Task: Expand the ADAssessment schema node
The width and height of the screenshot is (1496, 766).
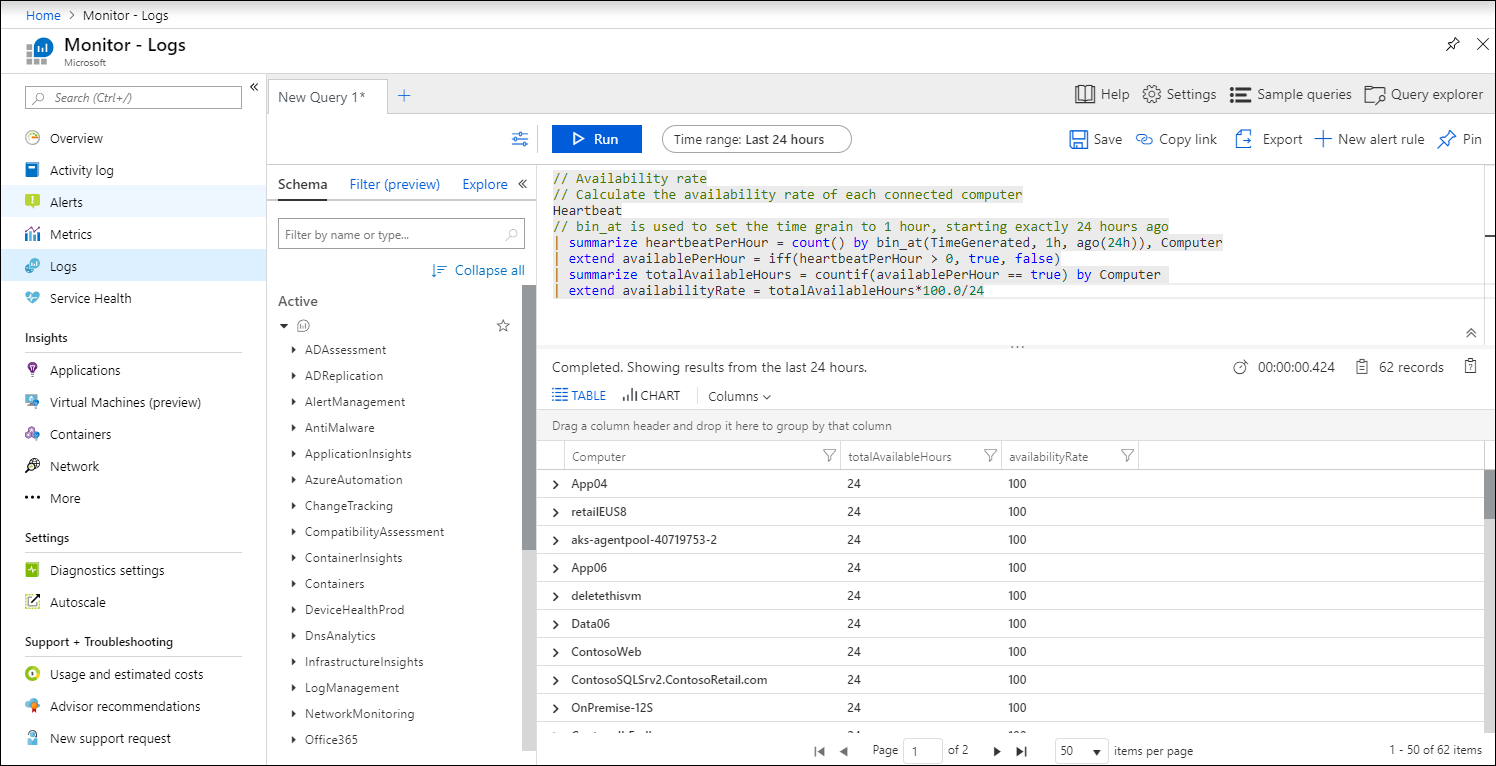Action: tap(293, 350)
